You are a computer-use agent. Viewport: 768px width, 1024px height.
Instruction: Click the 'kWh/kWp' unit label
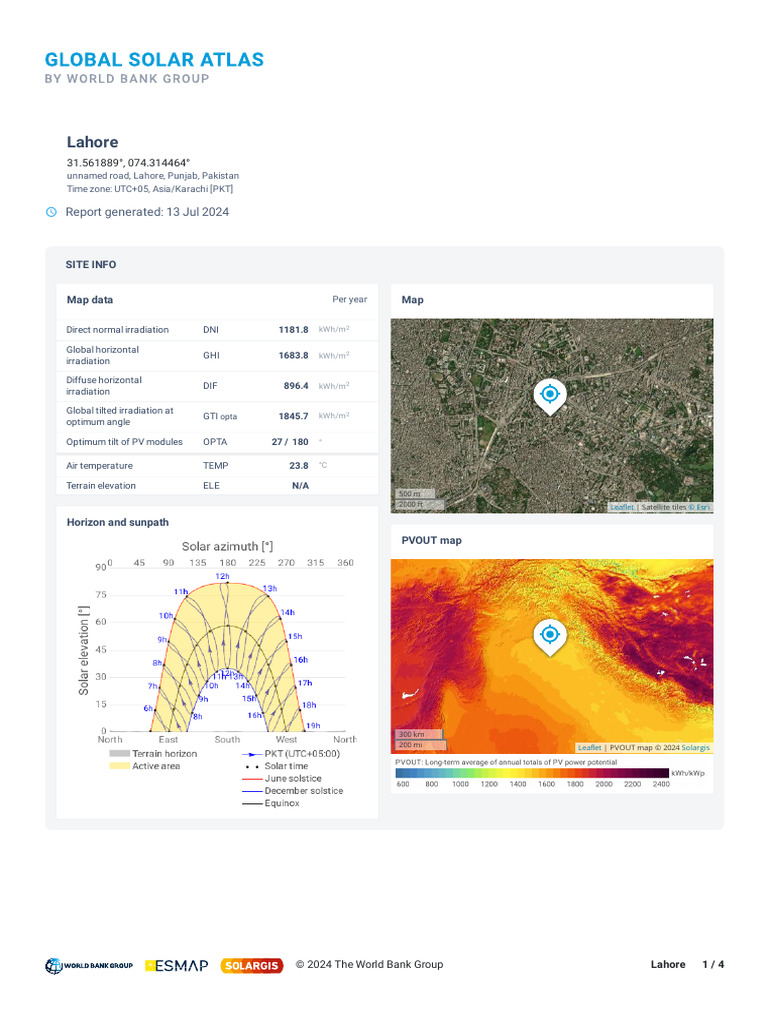(688, 773)
